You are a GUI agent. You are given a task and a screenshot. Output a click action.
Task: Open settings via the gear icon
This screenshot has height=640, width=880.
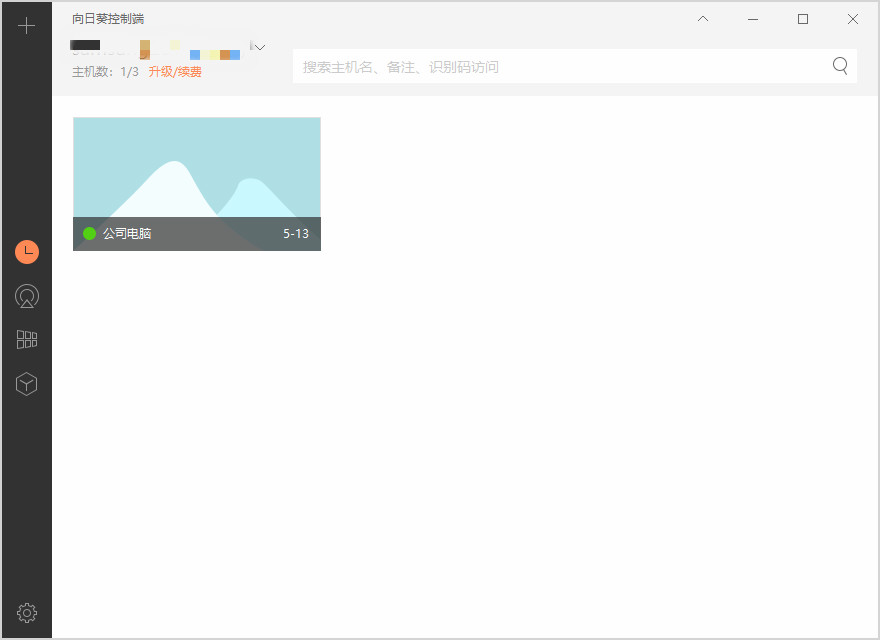pos(27,613)
